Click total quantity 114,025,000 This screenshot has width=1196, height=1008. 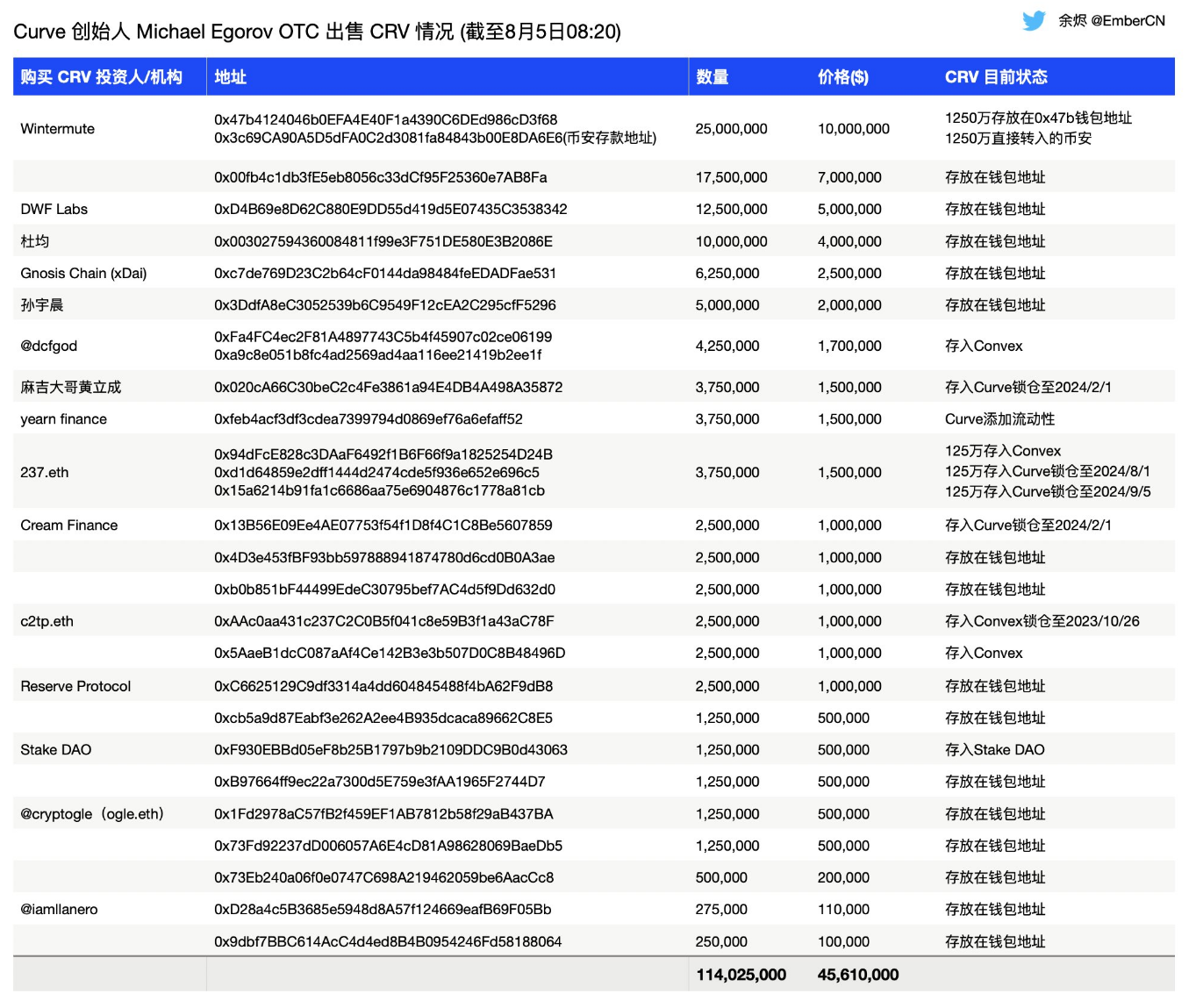click(741, 975)
